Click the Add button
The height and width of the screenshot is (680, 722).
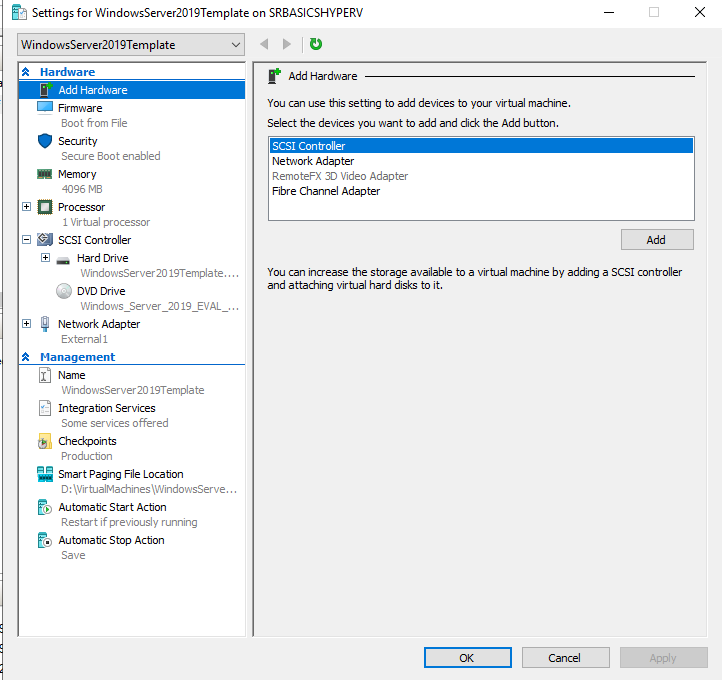tap(657, 240)
